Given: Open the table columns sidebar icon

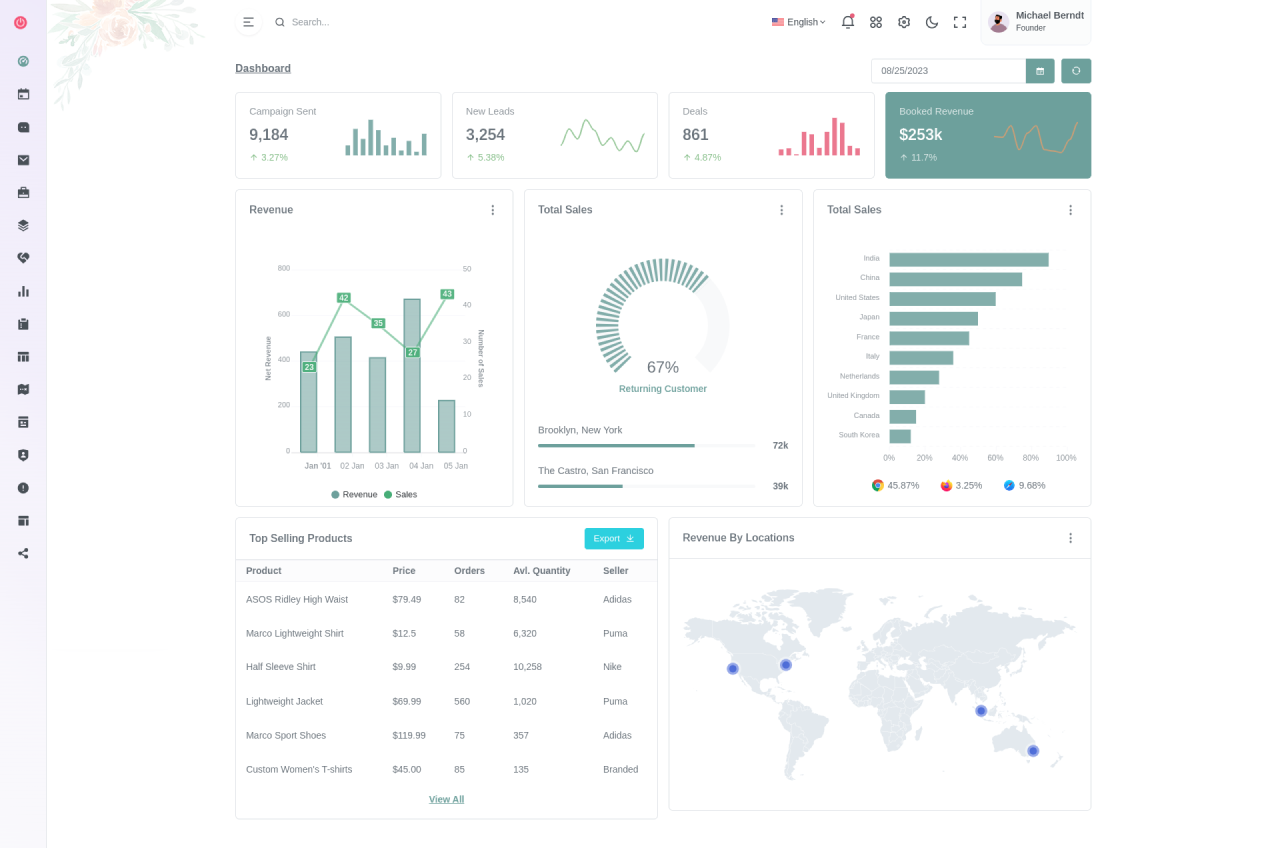Looking at the screenshot, I should pyautogui.click(x=23, y=356).
